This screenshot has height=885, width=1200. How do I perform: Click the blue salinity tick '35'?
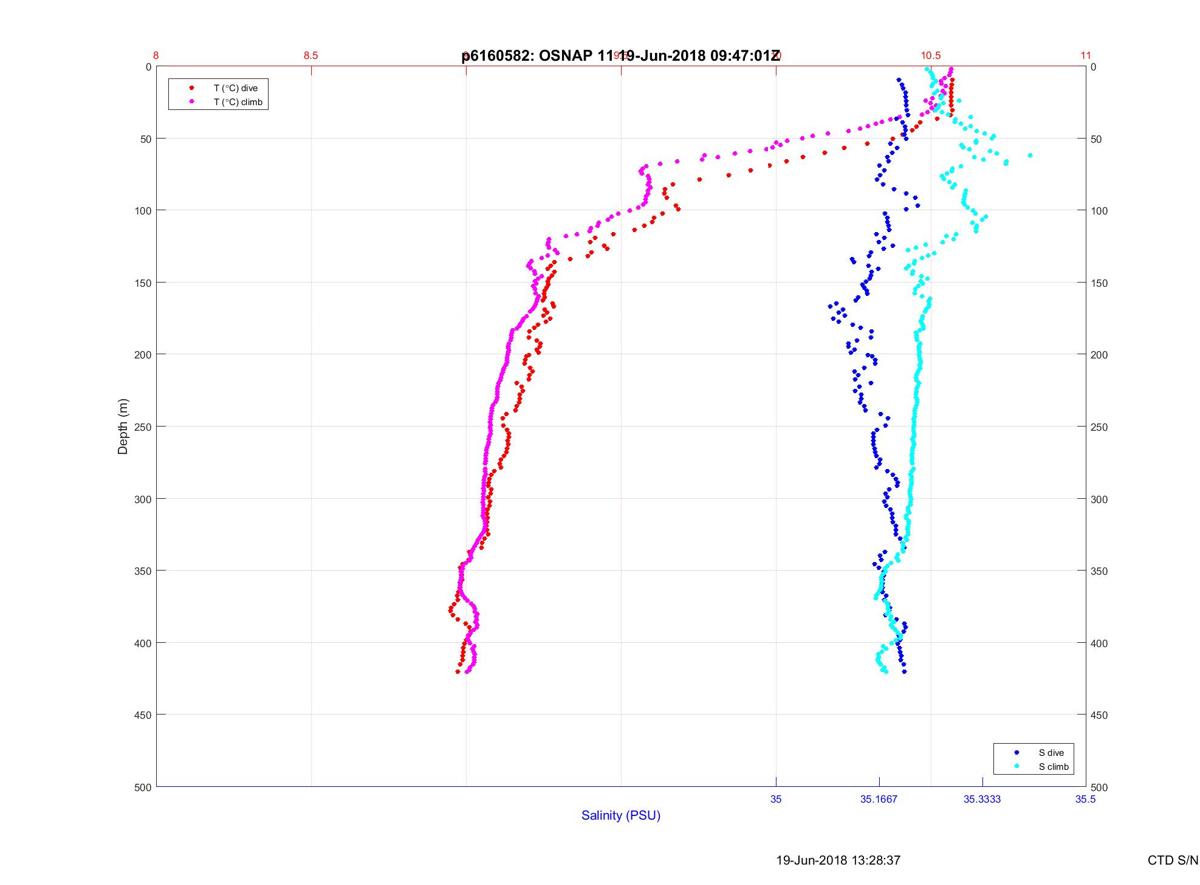776,799
